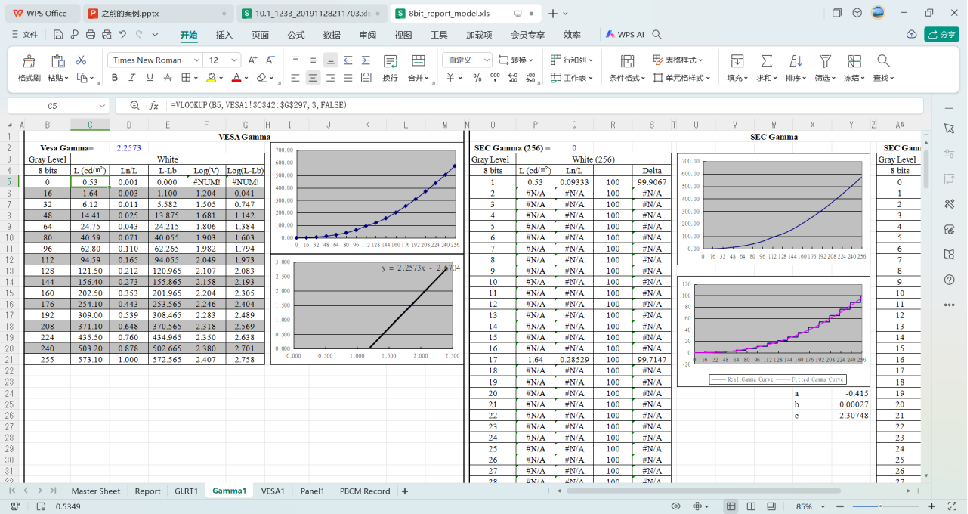Click the decrease indent icon
The height and width of the screenshot is (514, 968).
[348, 60]
